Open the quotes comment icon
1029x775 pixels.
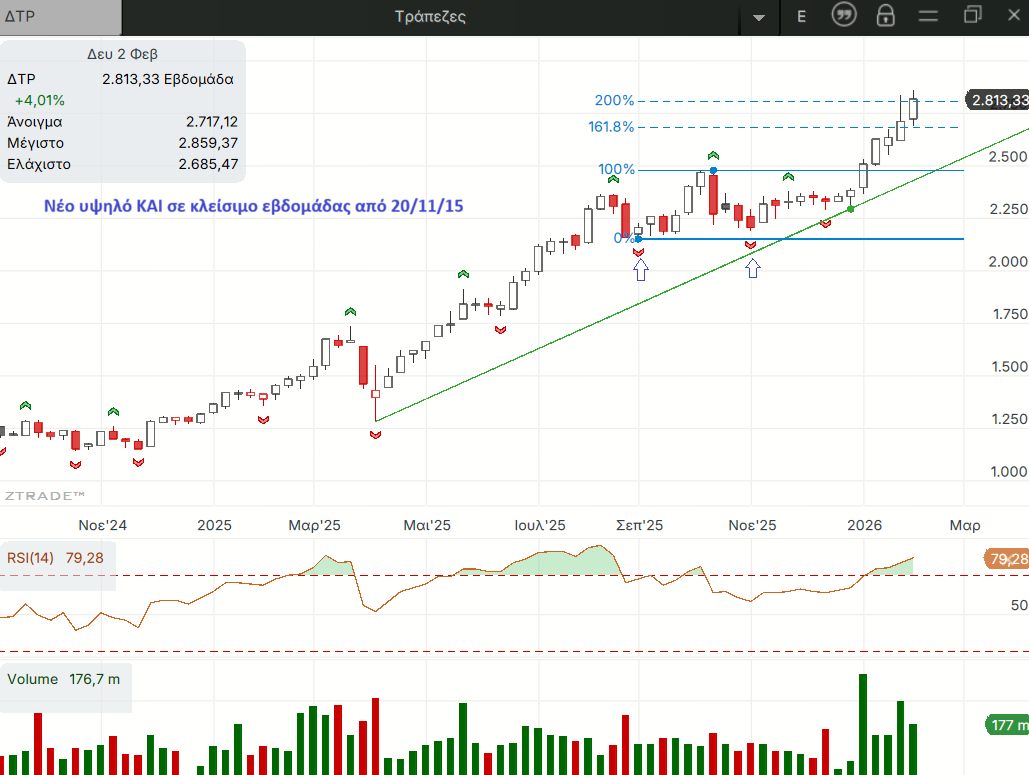point(845,16)
